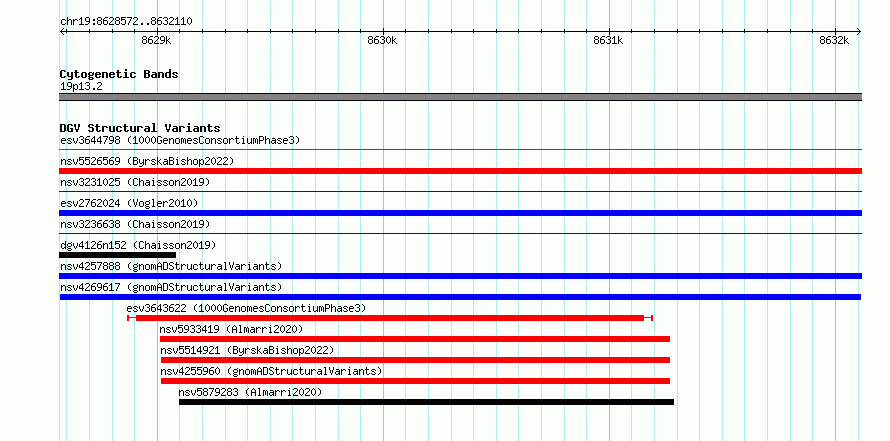Click the 8632k ruler tick label
890x441 pixels.
coord(835,40)
